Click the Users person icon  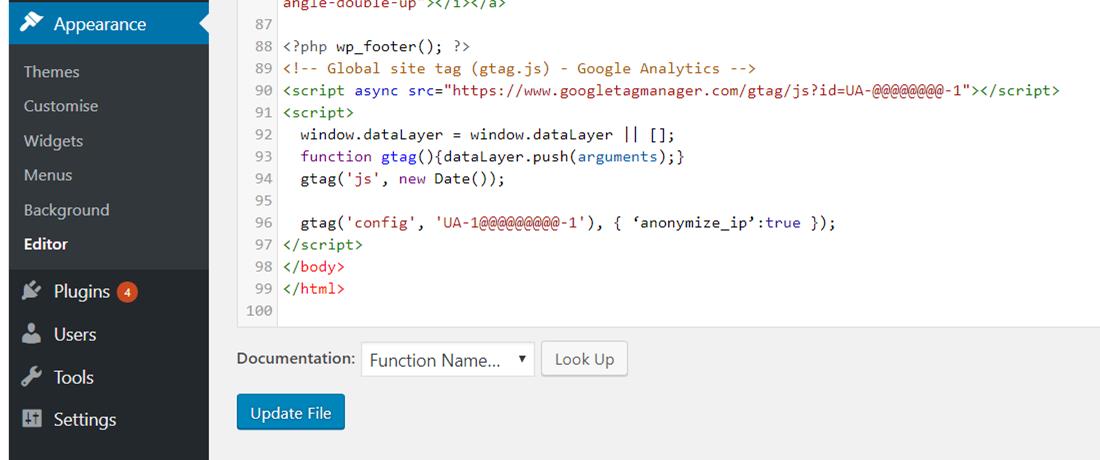[32, 334]
